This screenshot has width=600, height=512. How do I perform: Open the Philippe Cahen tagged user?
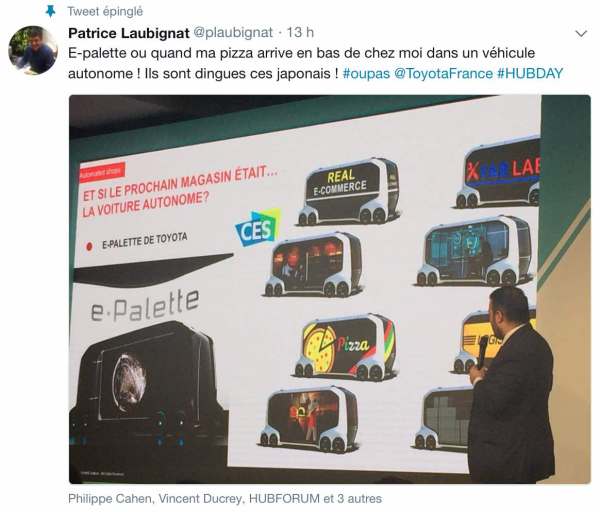111,499
